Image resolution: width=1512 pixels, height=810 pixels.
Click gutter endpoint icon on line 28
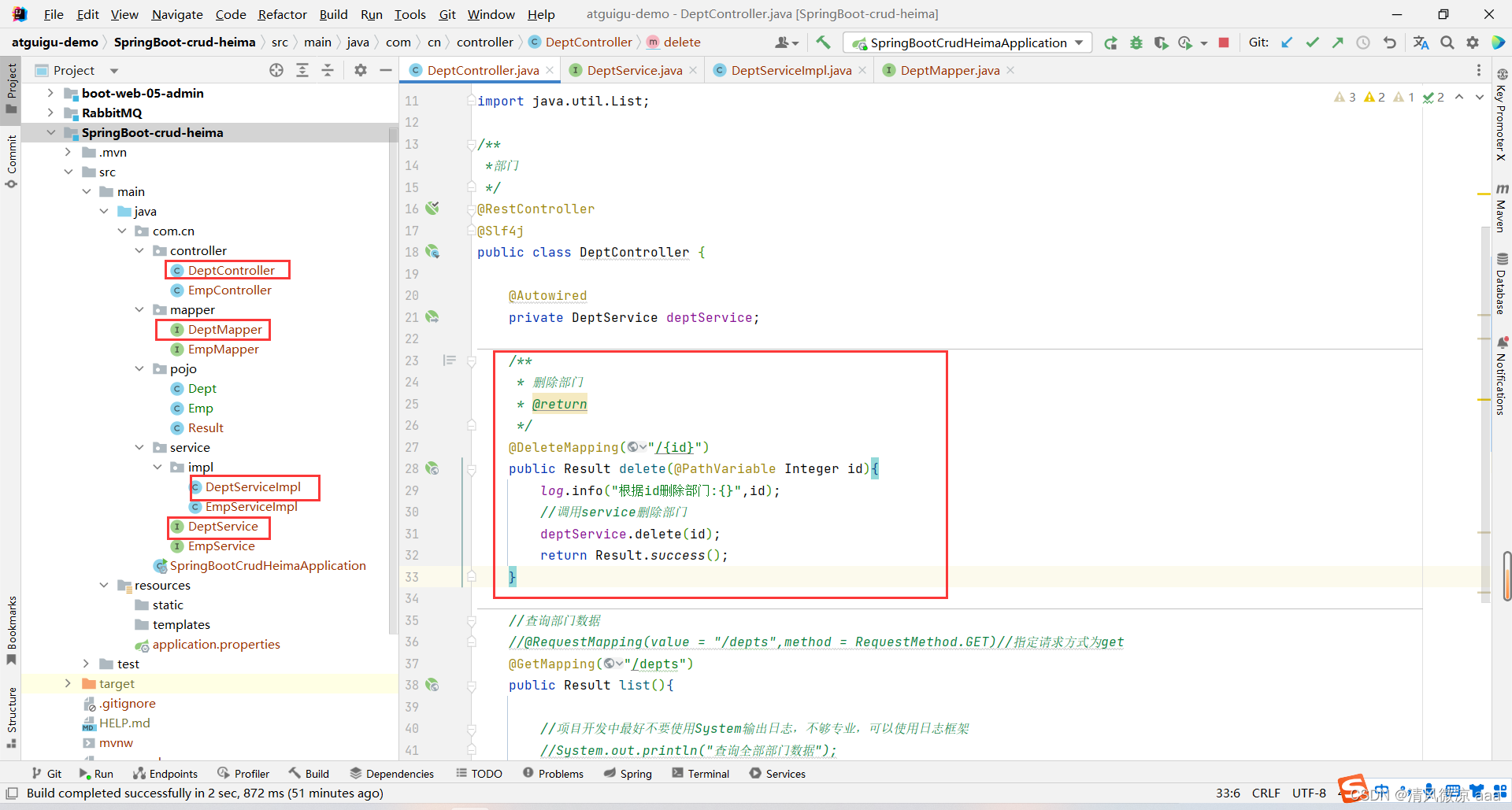click(432, 468)
